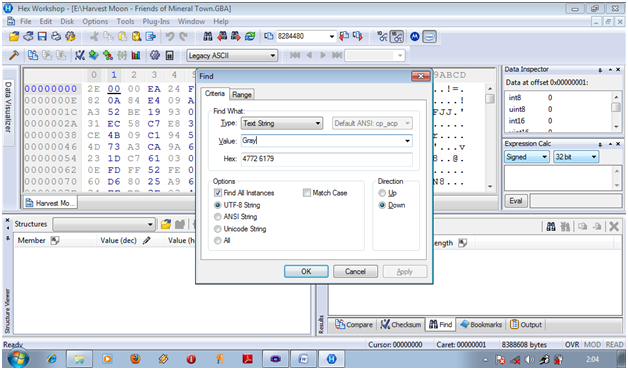Click uint8 row in Data Inspector
This screenshot has width=628, height=370.
click(x=559, y=109)
